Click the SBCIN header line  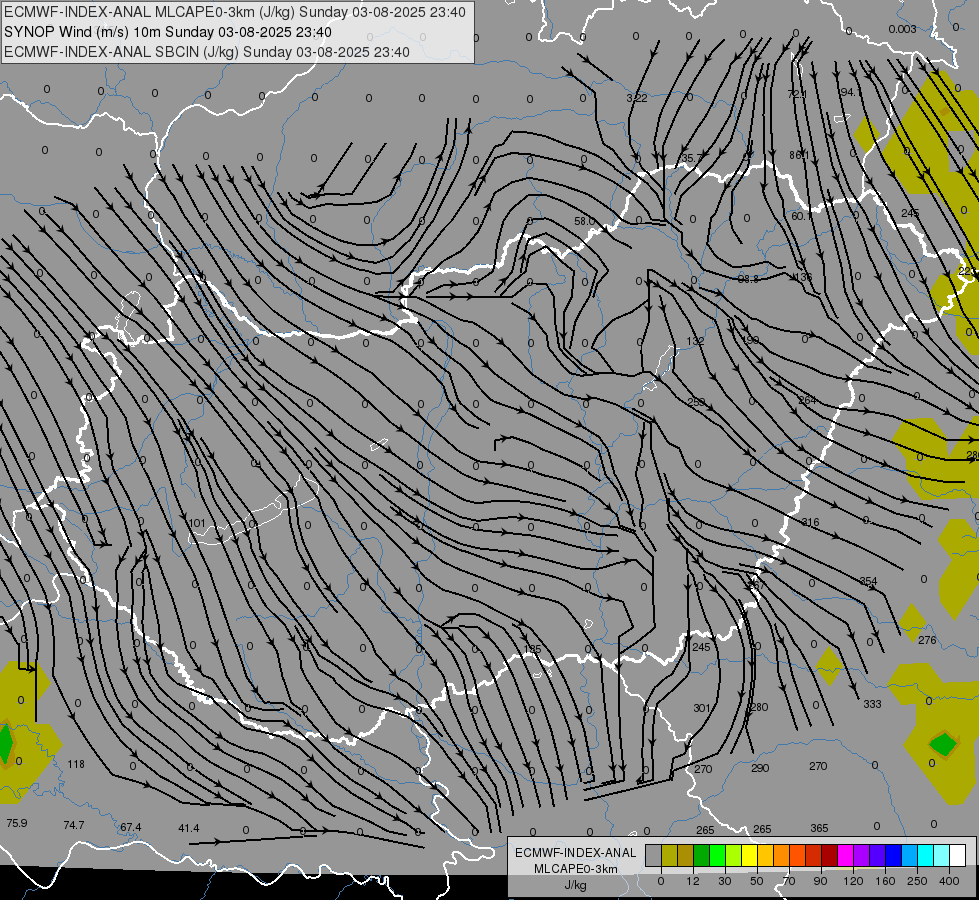(x=207, y=52)
